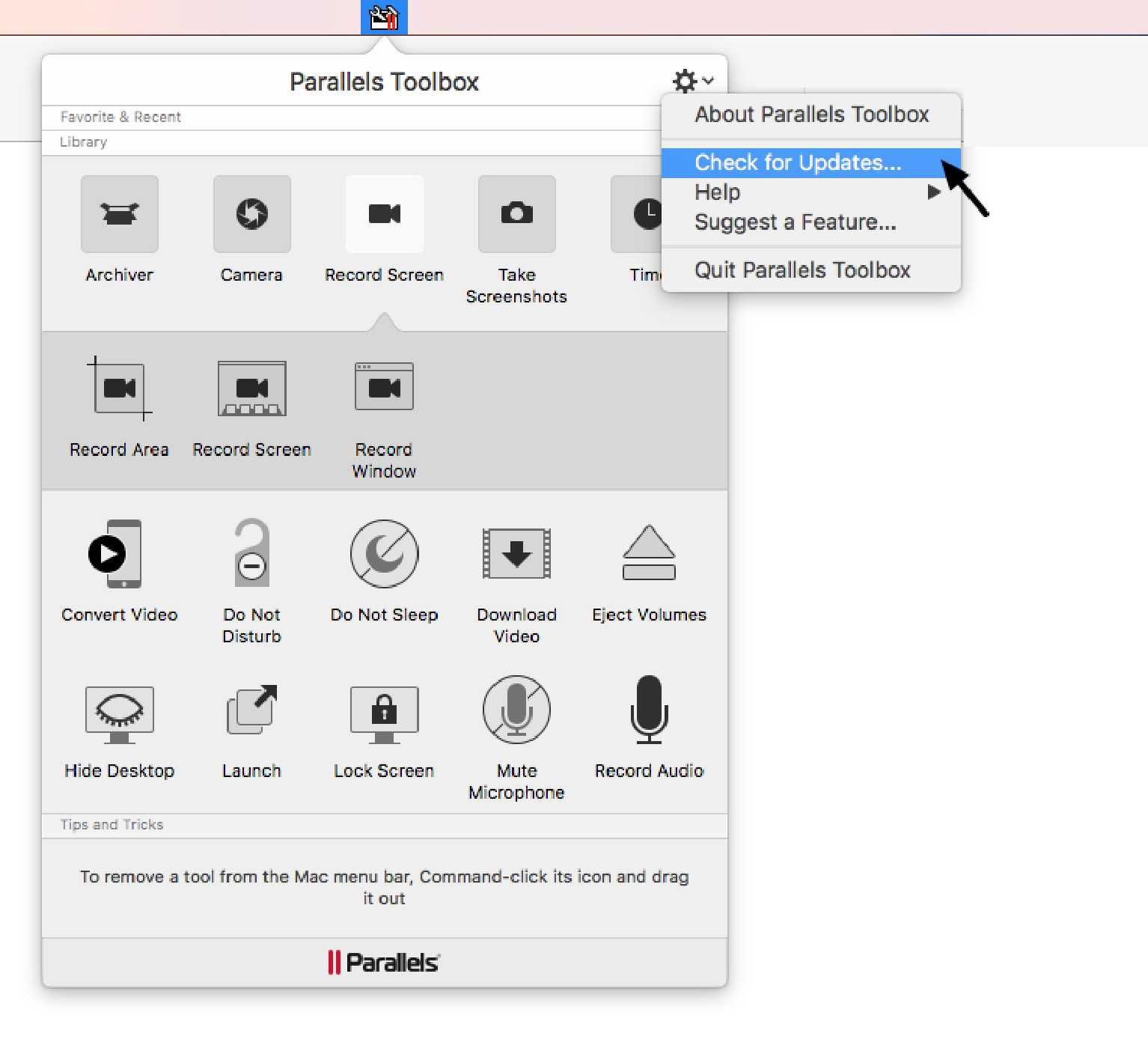Select the Record Area tool
The height and width of the screenshot is (1057, 1148).
click(120, 389)
